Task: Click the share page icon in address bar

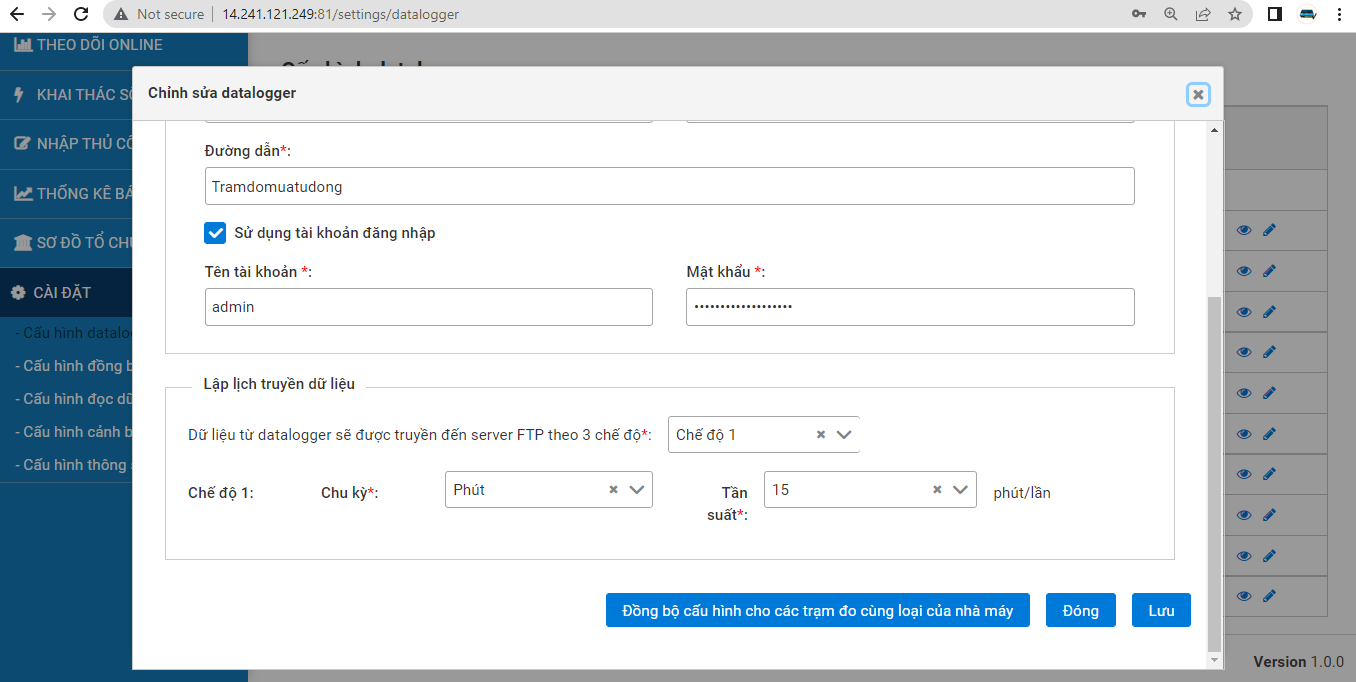Action: click(1203, 14)
